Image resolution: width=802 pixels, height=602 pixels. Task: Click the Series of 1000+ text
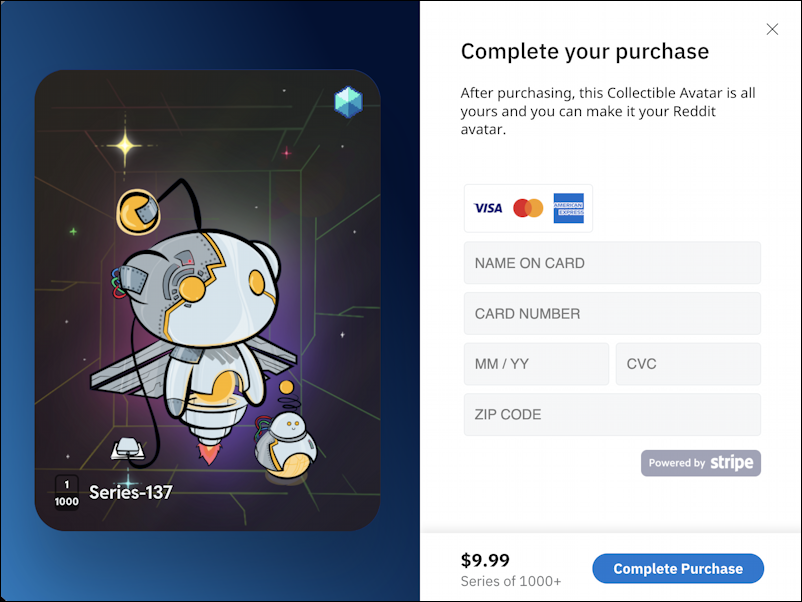tap(510, 582)
